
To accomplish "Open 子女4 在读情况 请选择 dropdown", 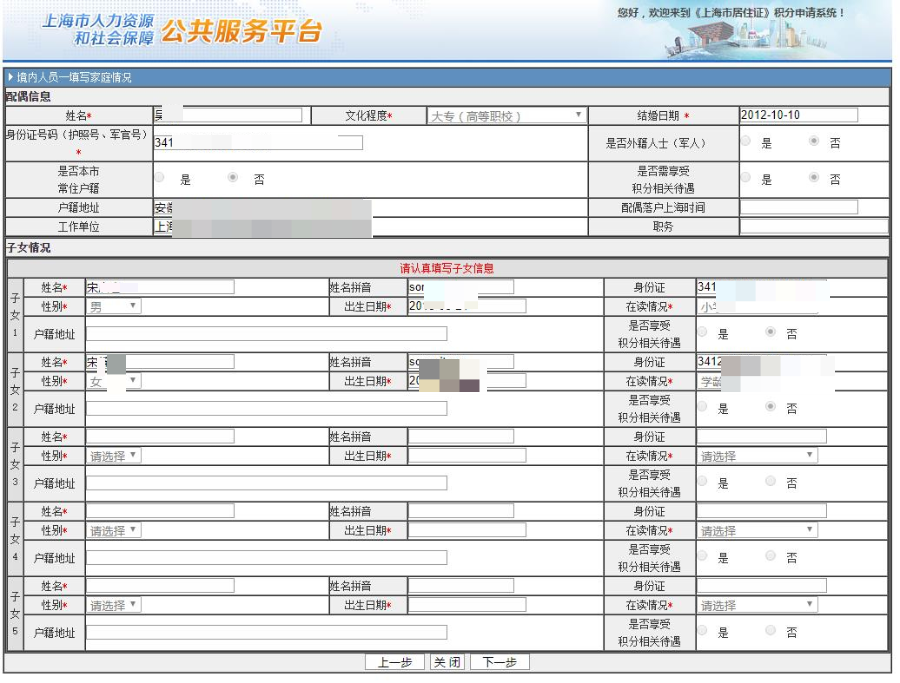I will pyautogui.click(x=758, y=530).
